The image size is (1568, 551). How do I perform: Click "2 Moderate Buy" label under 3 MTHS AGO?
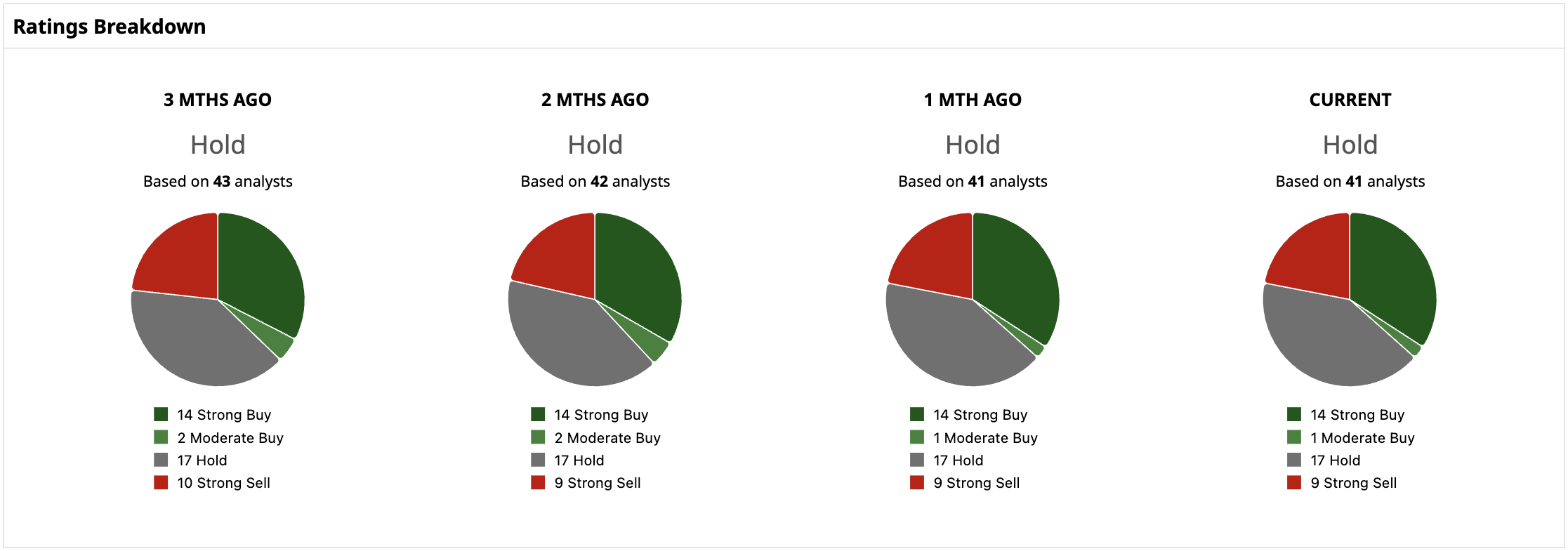point(230,438)
